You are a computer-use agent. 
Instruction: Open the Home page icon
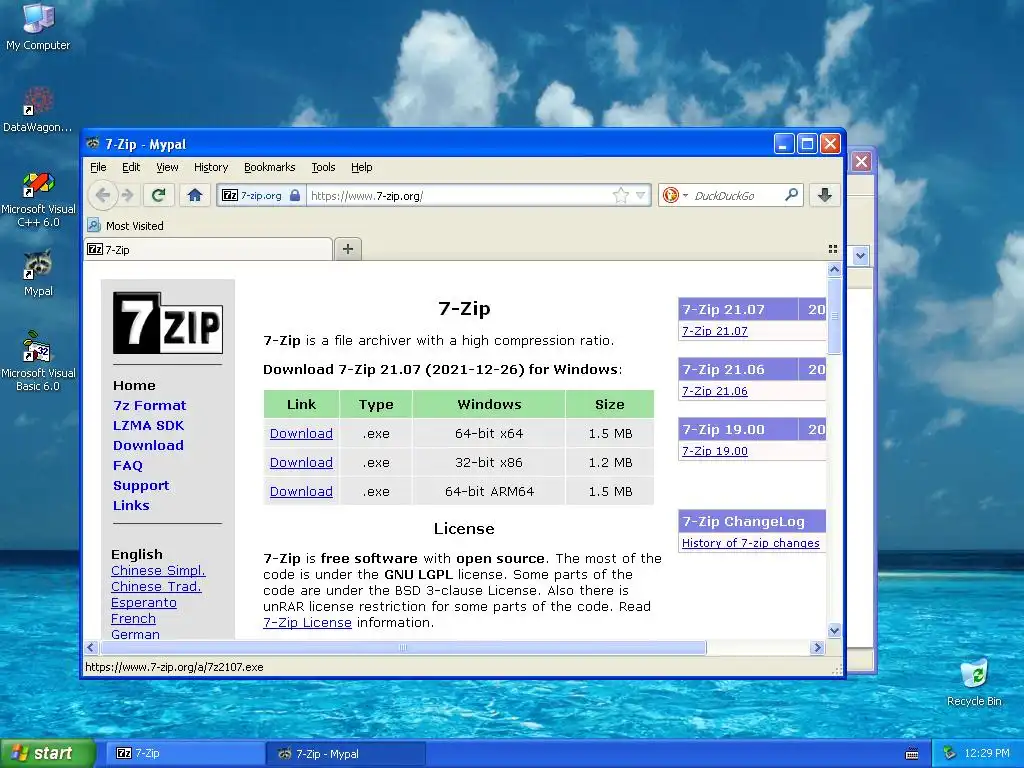click(x=195, y=195)
